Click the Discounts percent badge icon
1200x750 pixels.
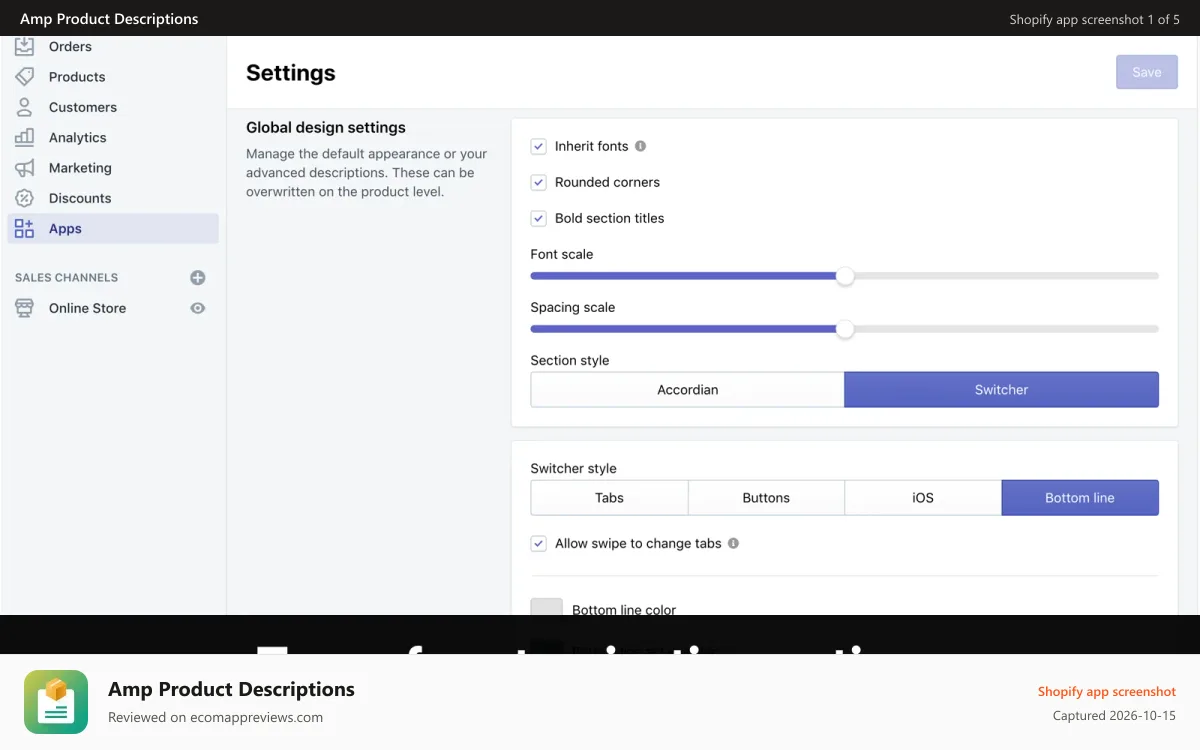tap(24, 198)
